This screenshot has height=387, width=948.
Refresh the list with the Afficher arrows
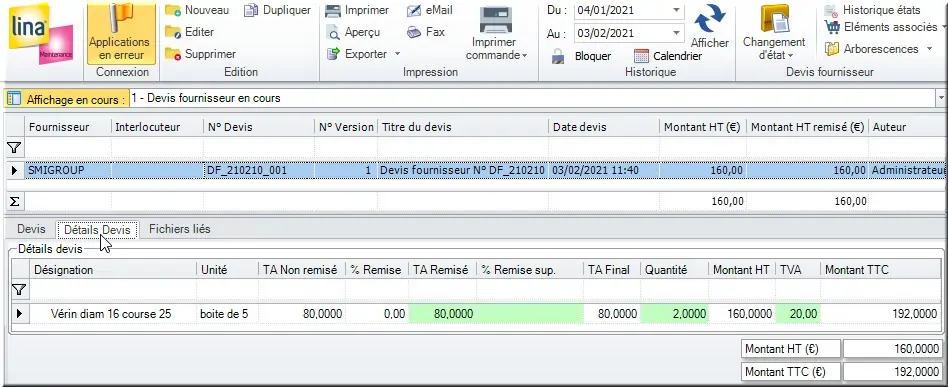[x=710, y=19]
